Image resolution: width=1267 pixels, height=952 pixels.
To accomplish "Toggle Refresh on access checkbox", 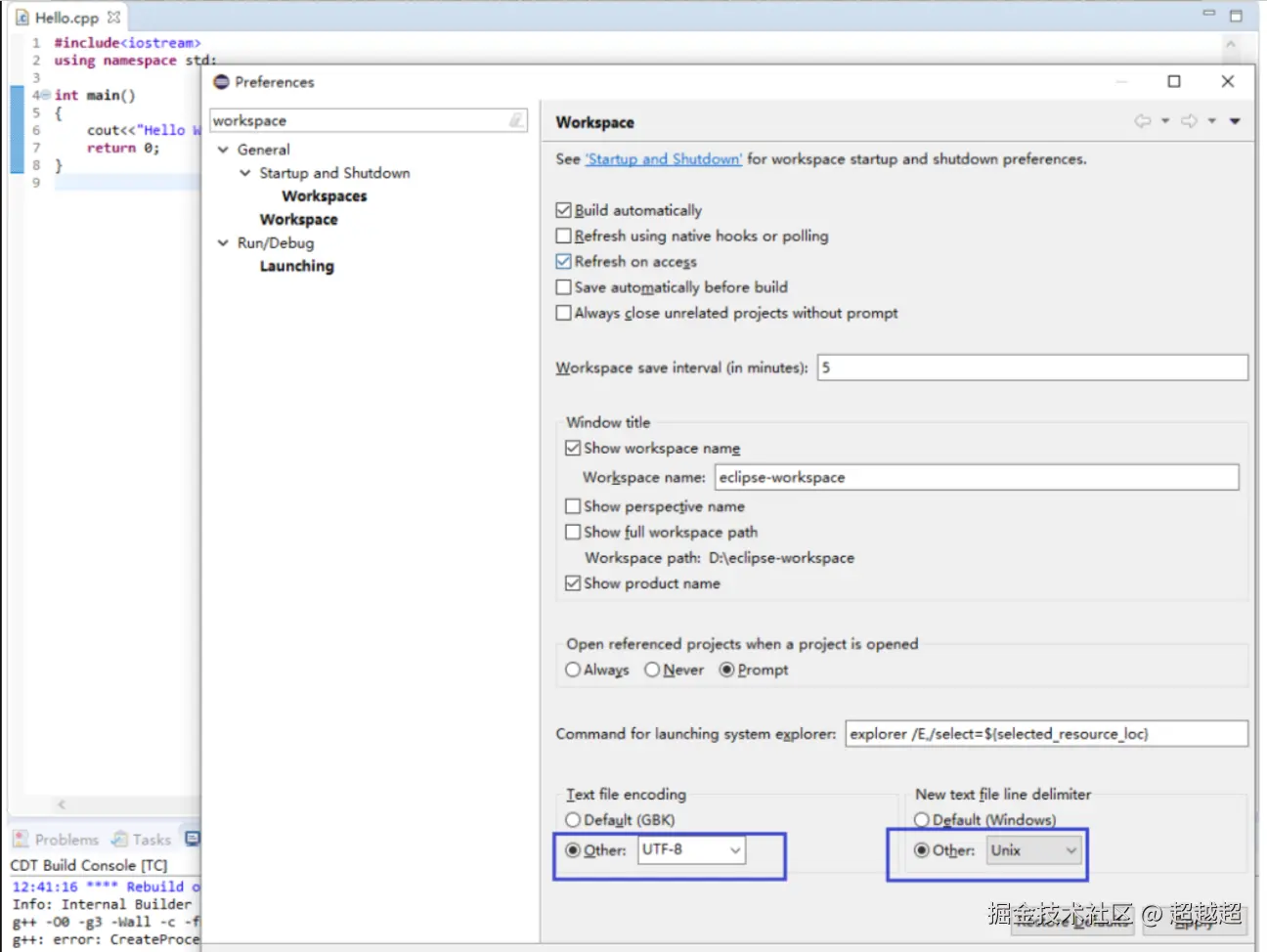I will [563, 261].
